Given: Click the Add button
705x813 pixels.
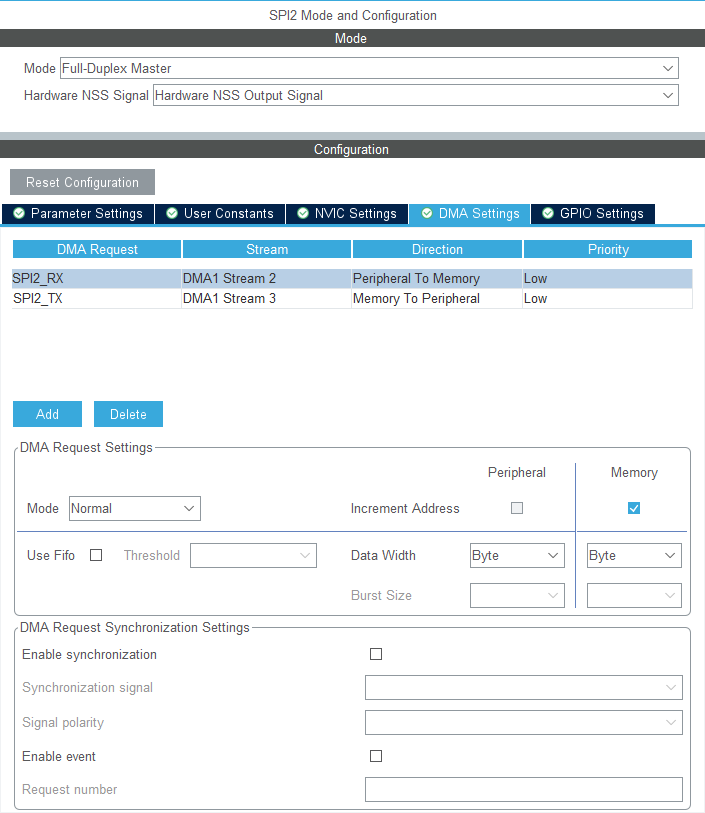Looking at the screenshot, I should tap(47, 414).
